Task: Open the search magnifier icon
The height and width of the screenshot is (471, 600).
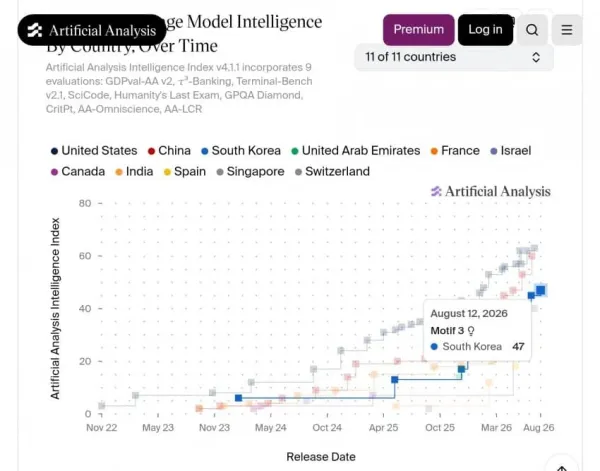Action: coord(532,30)
